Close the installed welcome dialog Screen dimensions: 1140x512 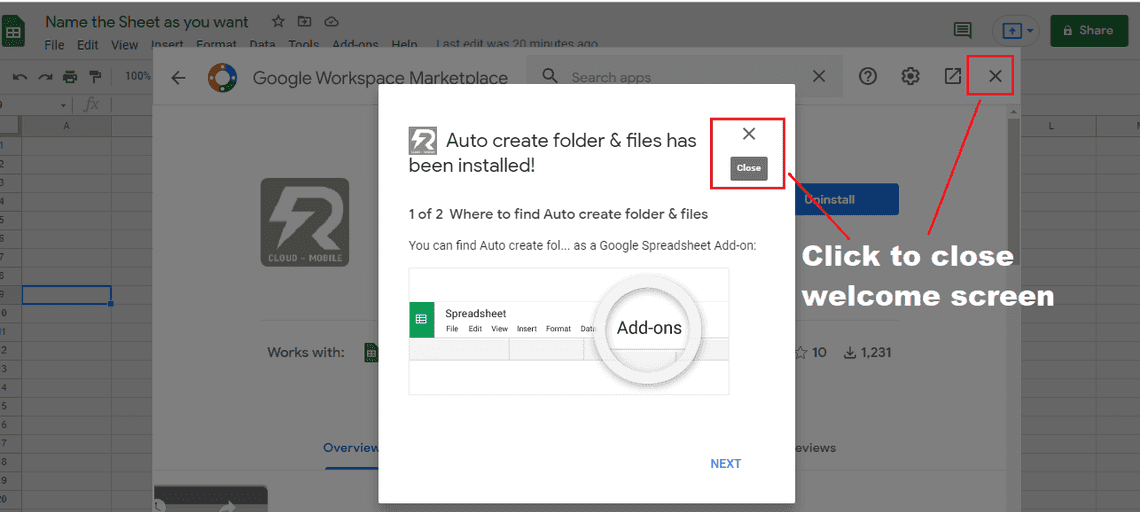point(749,135)
